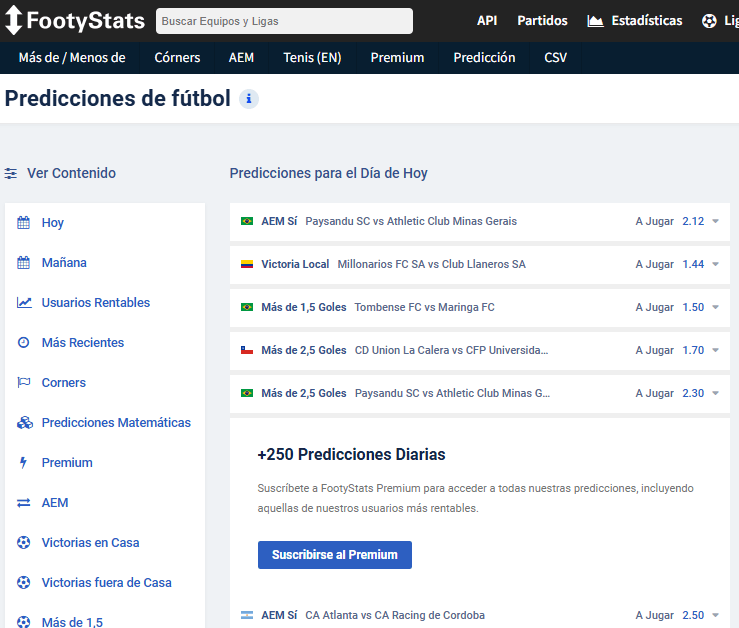
Task: Open the AEM menu in navigation bar
Action: 241,58
